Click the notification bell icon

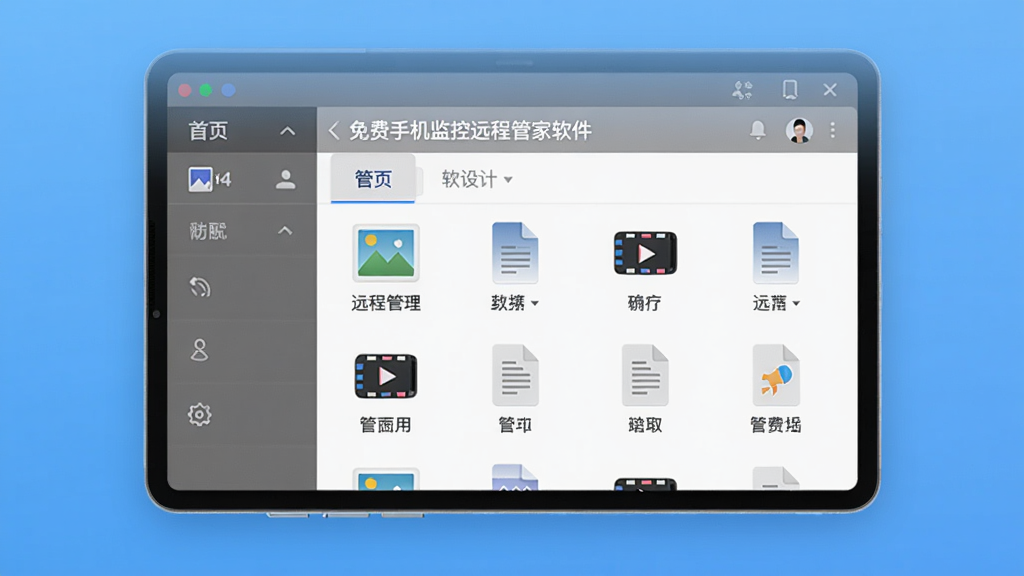[x=758, y=130]
